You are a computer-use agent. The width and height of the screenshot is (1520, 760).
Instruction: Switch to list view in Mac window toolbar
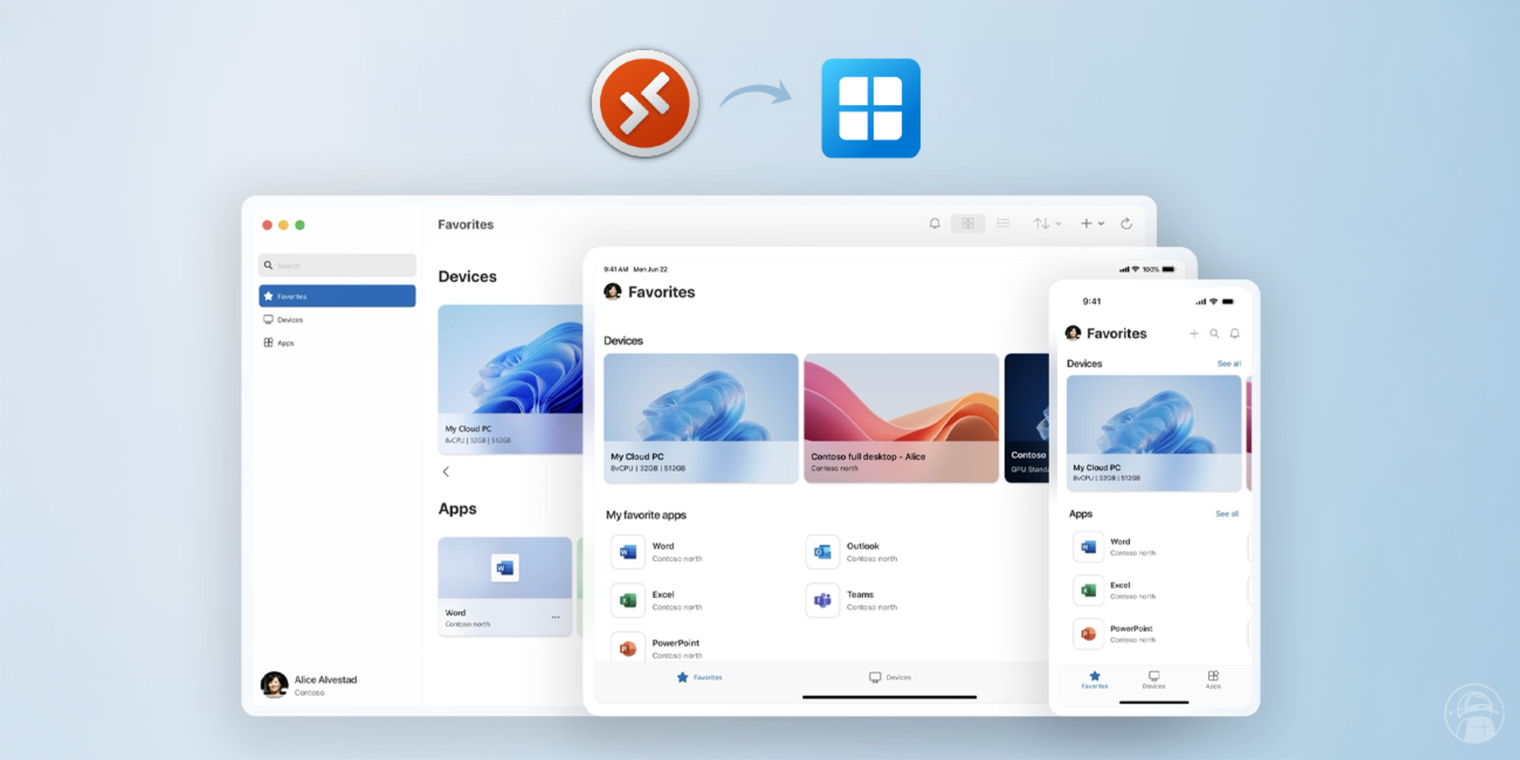tap(1003, 224)
